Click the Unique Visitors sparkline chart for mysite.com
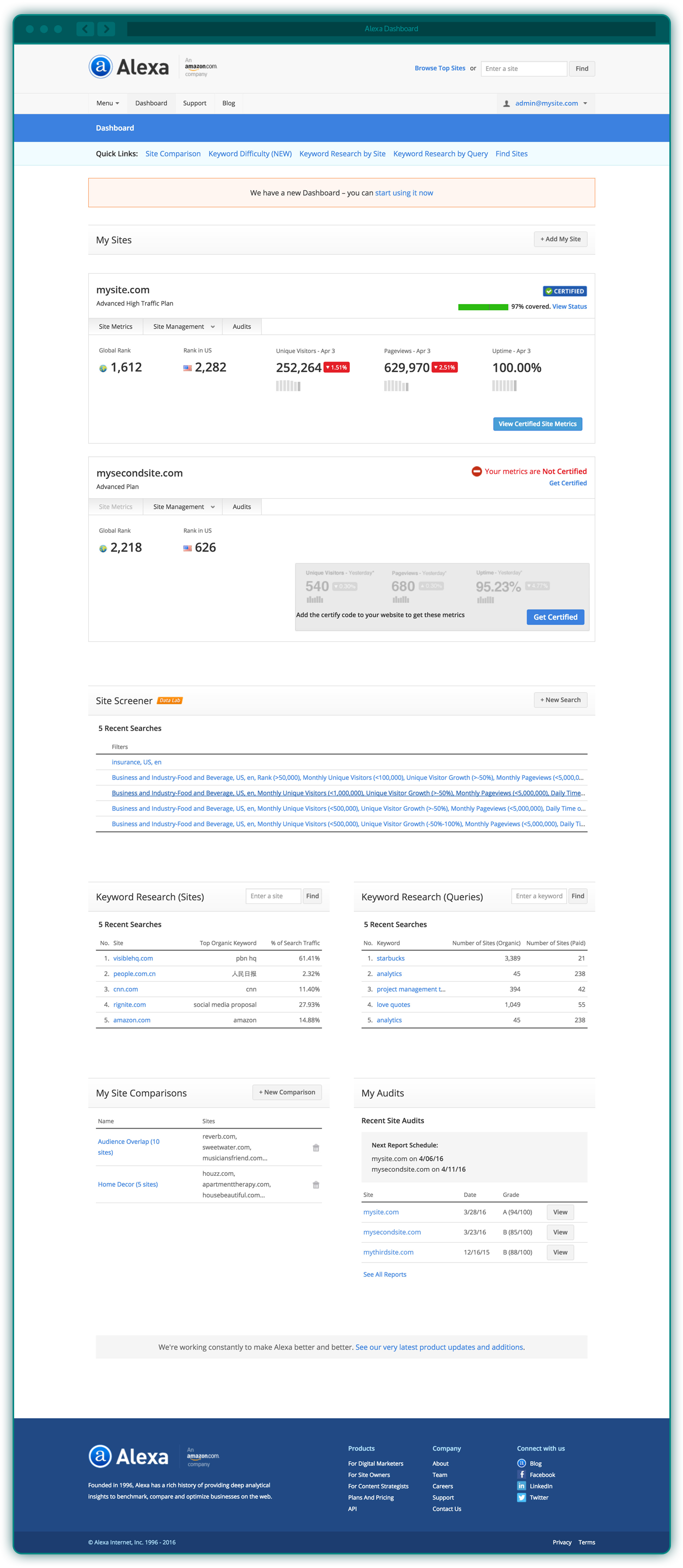The image size is (683, 1568). point(288,385)
